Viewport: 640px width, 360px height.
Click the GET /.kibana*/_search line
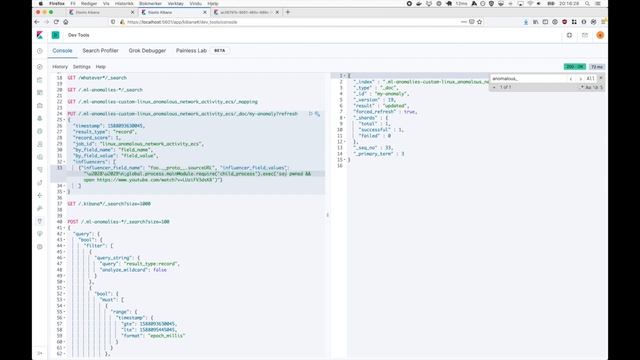[109, 204]
